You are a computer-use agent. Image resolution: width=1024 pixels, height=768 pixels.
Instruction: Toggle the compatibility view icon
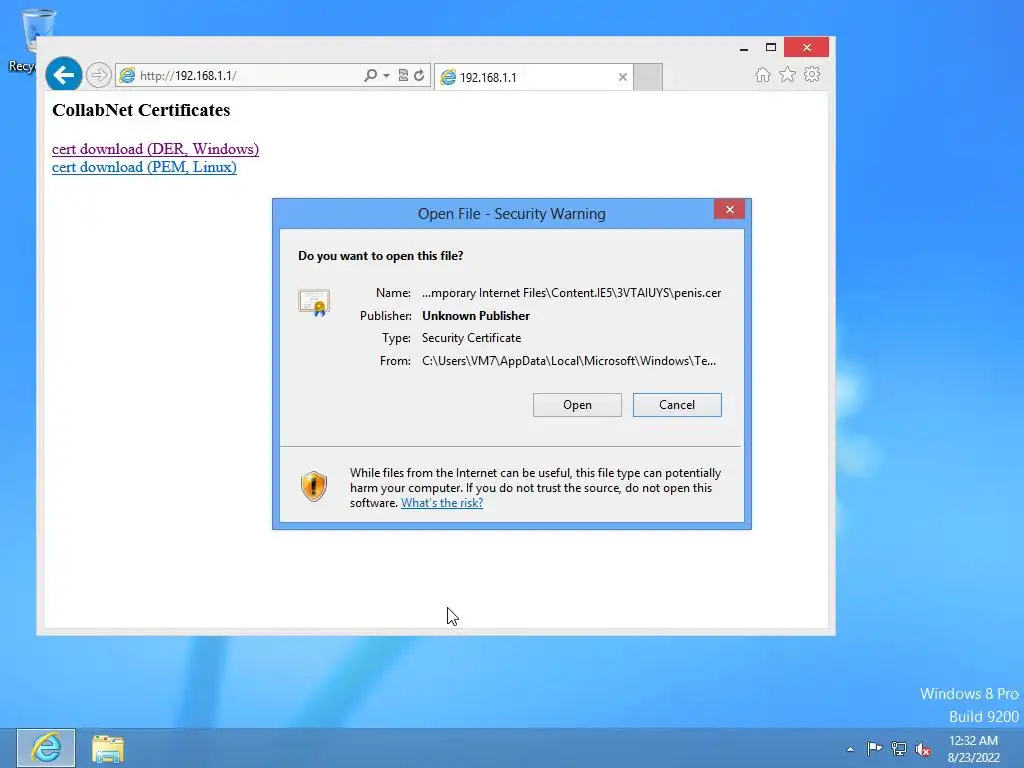(403, 75)
